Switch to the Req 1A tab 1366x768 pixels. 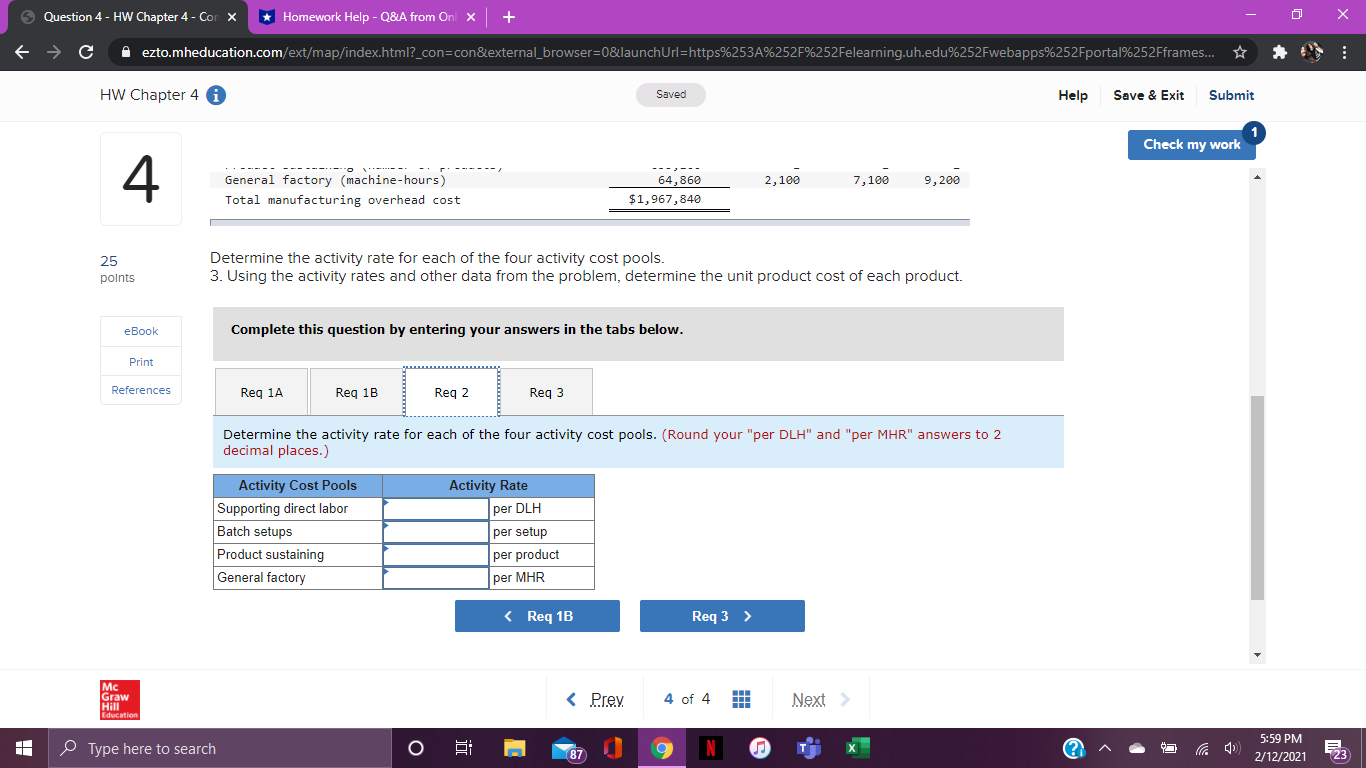(262, 392)
